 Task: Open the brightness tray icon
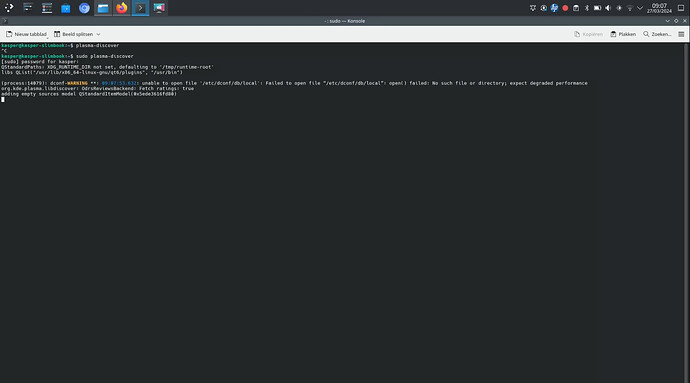(619, 8)
